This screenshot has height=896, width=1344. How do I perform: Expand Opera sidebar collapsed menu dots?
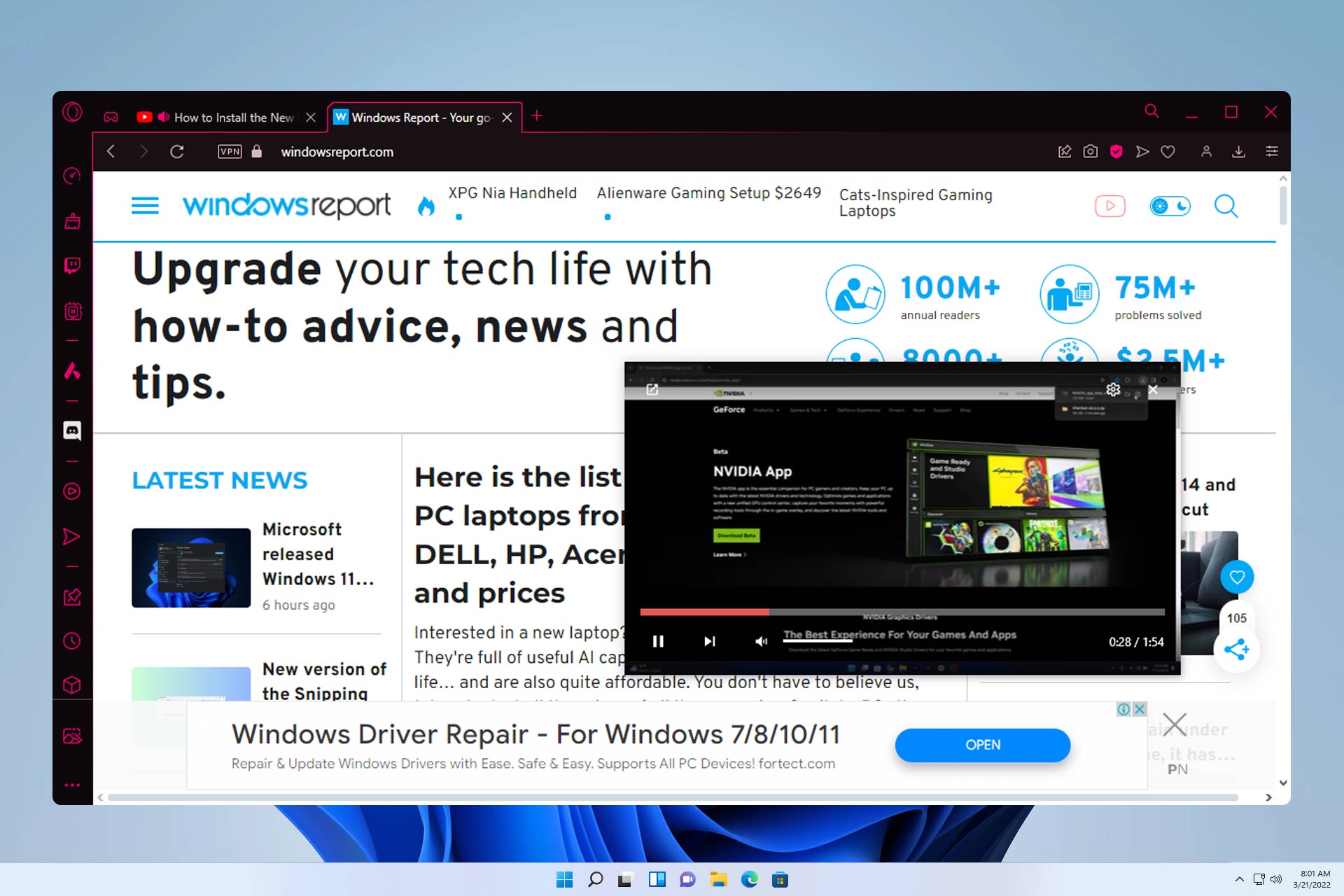point(71,785)
